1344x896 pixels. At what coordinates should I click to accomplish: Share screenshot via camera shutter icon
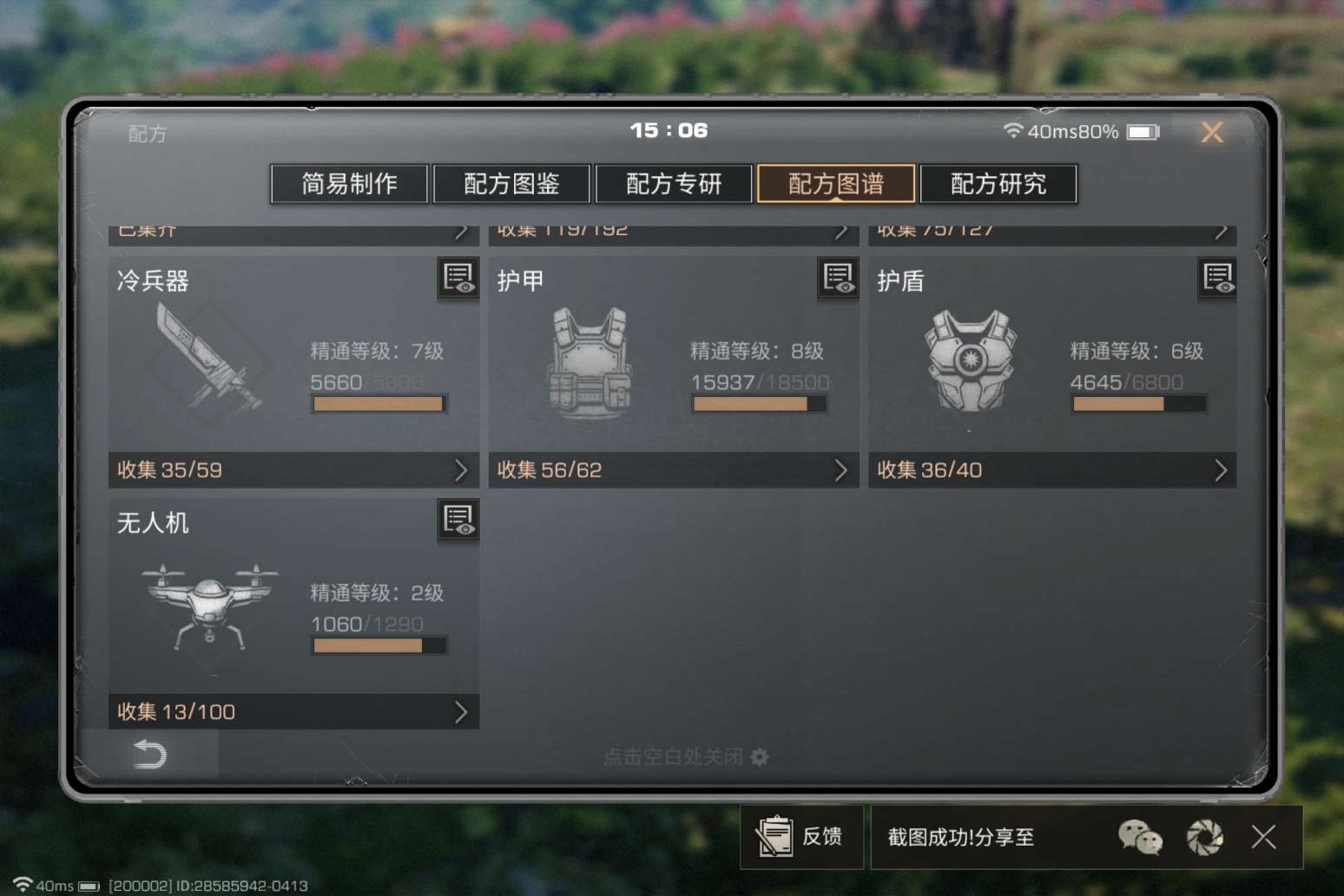point(1205,837)
